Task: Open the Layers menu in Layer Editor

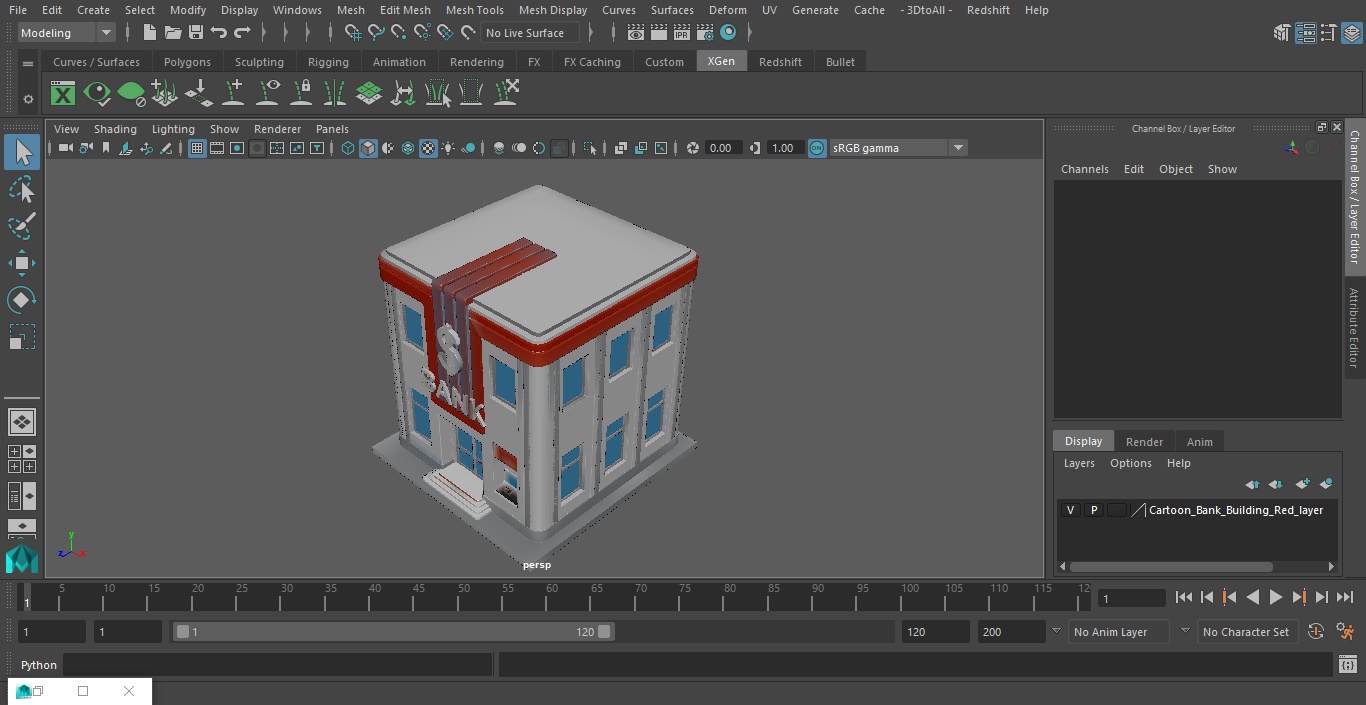Action: click(1079, 463)
